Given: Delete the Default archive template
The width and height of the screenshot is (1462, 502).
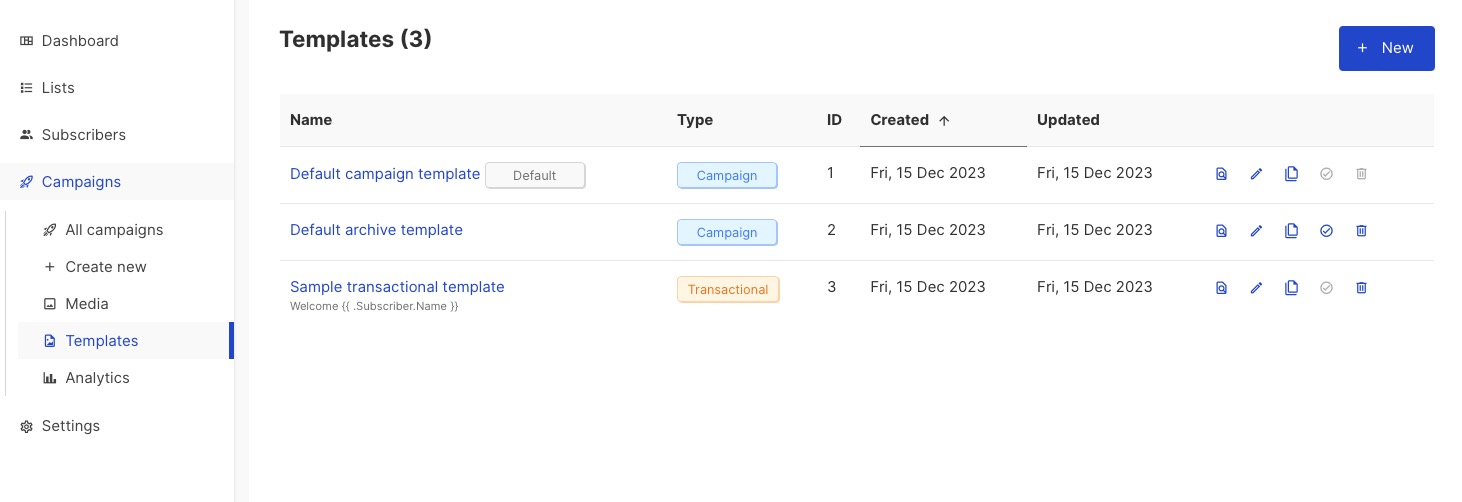Looking at the screenshot, I should [x=1361, y=231].
